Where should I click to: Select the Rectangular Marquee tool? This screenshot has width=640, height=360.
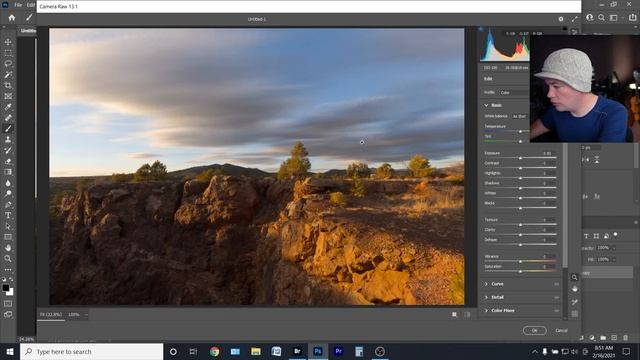tap(8, 53)
